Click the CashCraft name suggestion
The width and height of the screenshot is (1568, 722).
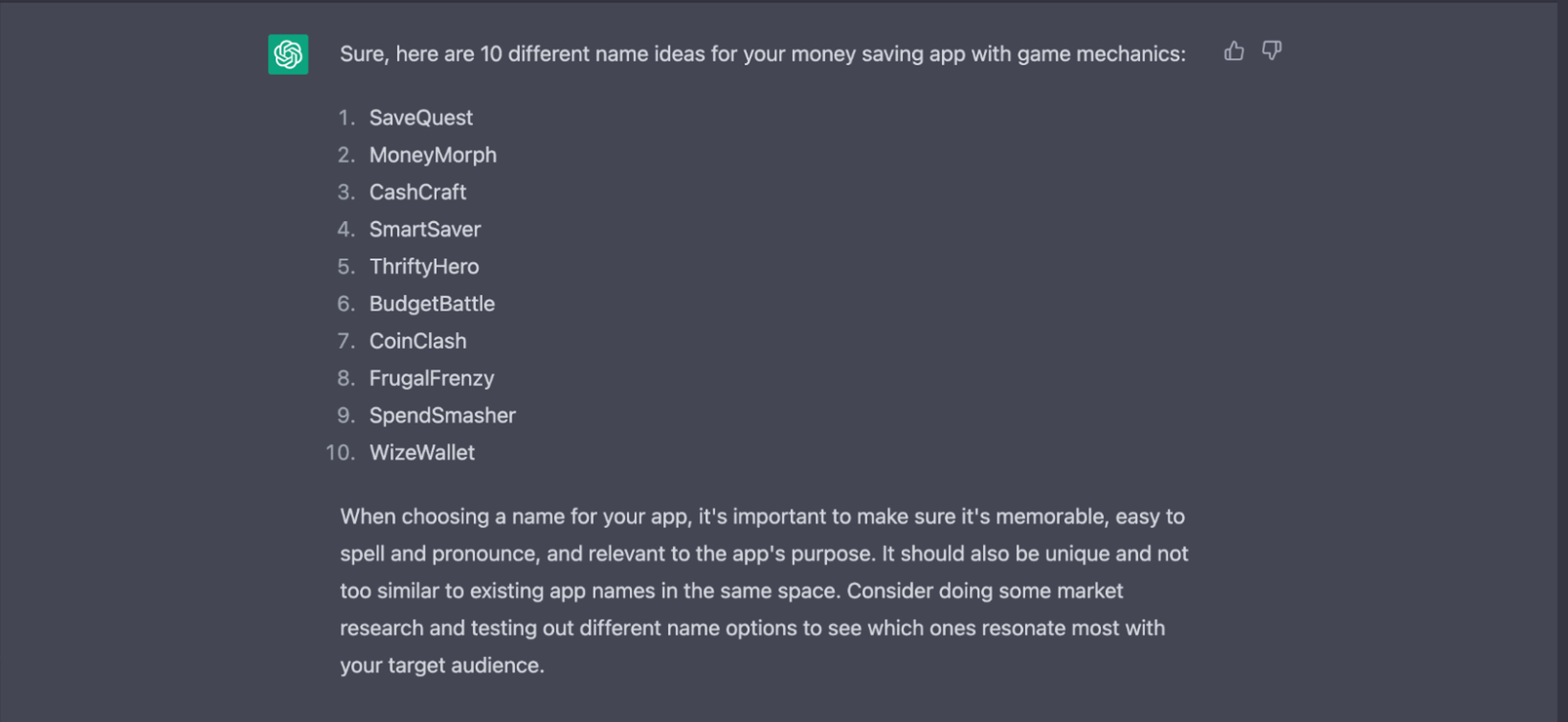418,192
